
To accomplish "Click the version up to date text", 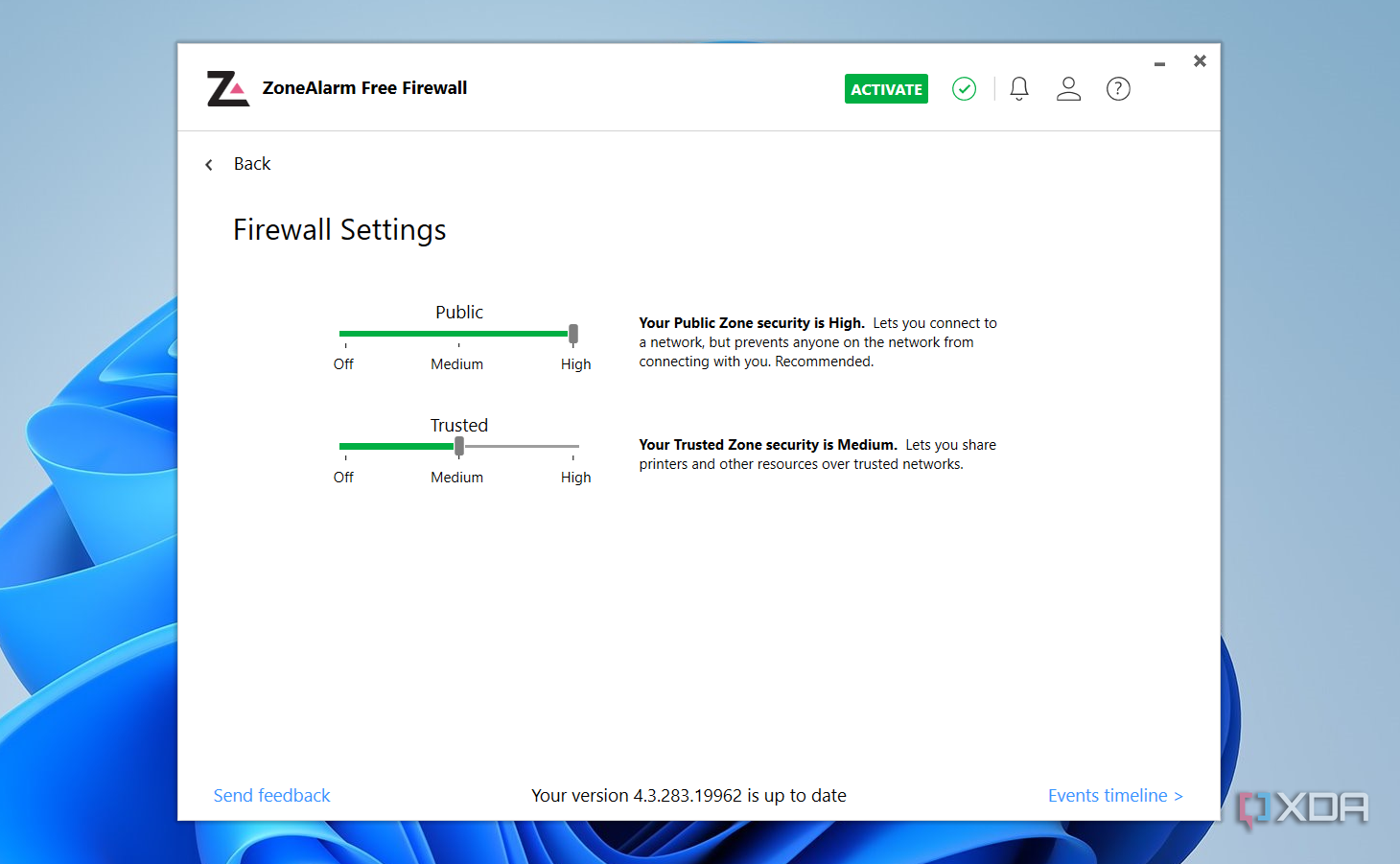I will [x=688, y=796].
